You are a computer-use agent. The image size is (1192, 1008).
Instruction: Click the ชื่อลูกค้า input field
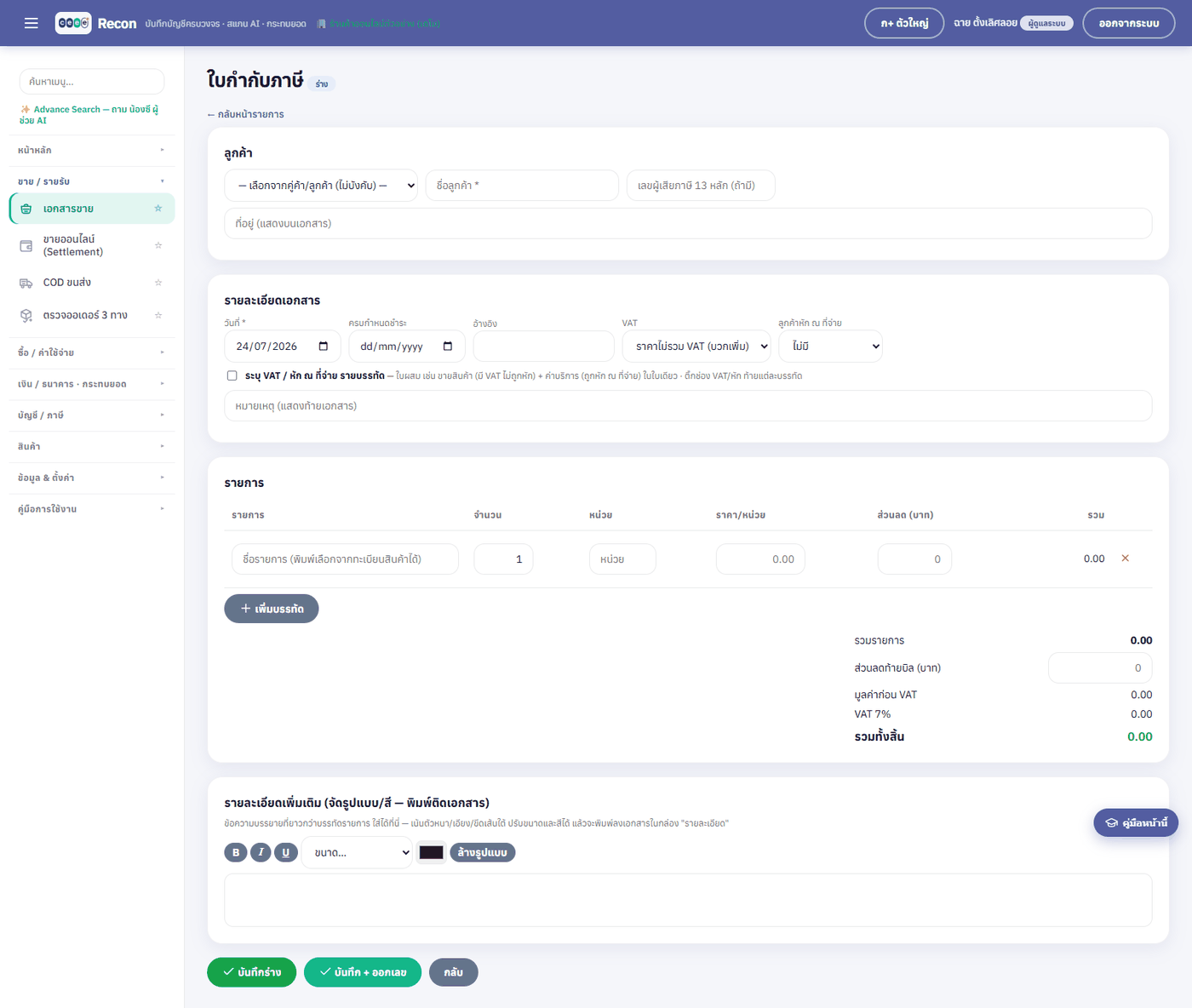click(522, 186)
